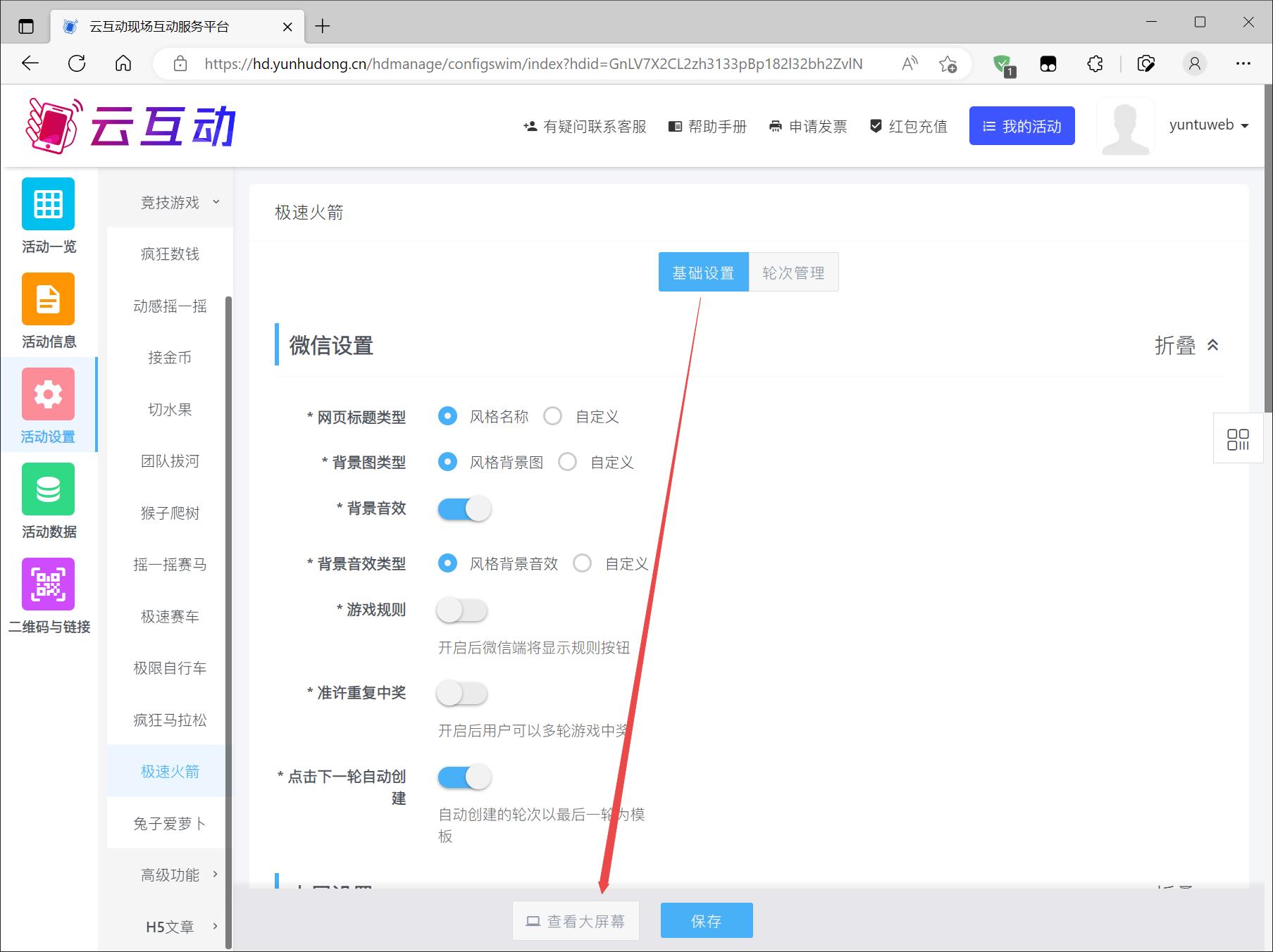Open the green shield extension icon

coord(1002,65)
